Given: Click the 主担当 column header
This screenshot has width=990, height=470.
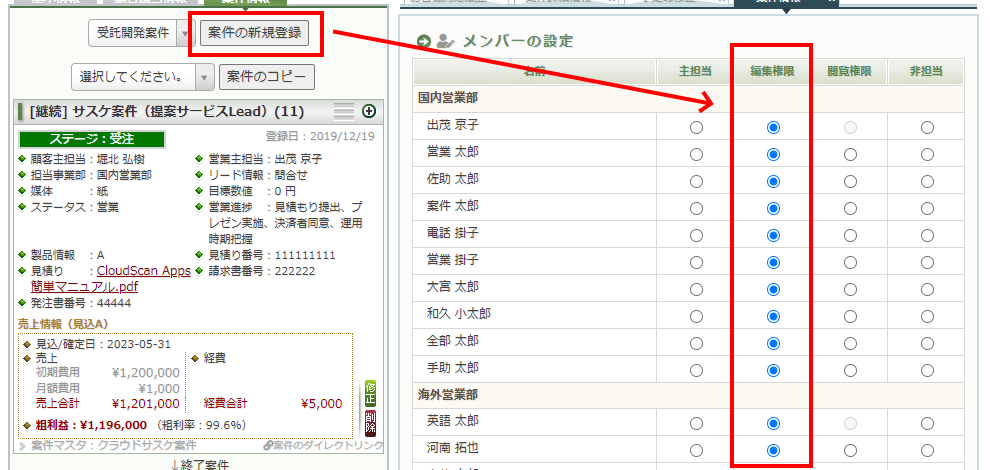Looking at the screenshot, I should (696, 71).
